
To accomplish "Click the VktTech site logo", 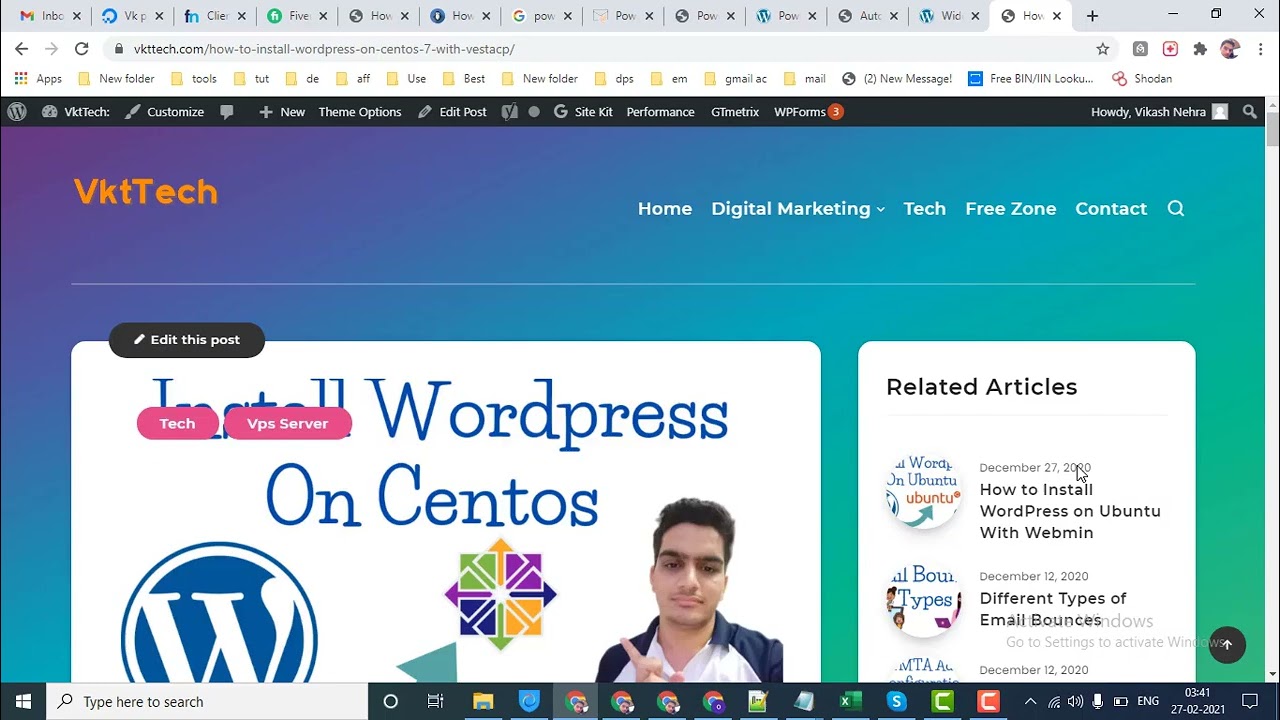I will click(x=146, y=191).
